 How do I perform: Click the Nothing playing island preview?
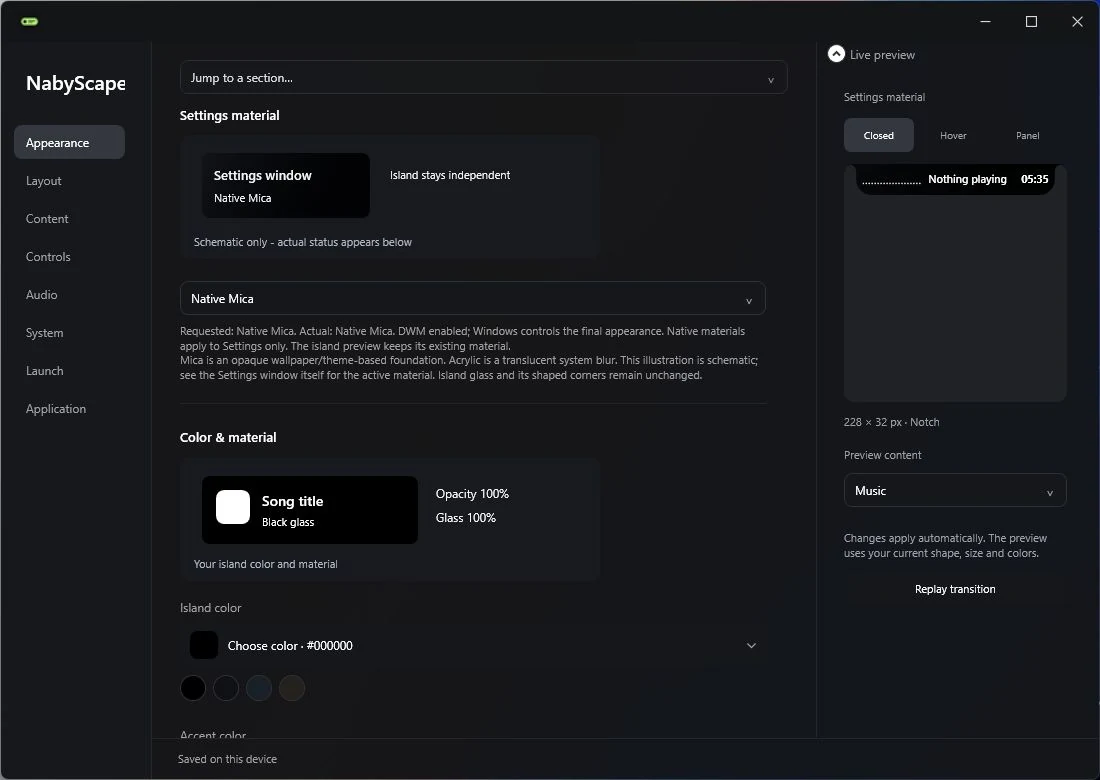click(955, 180)
